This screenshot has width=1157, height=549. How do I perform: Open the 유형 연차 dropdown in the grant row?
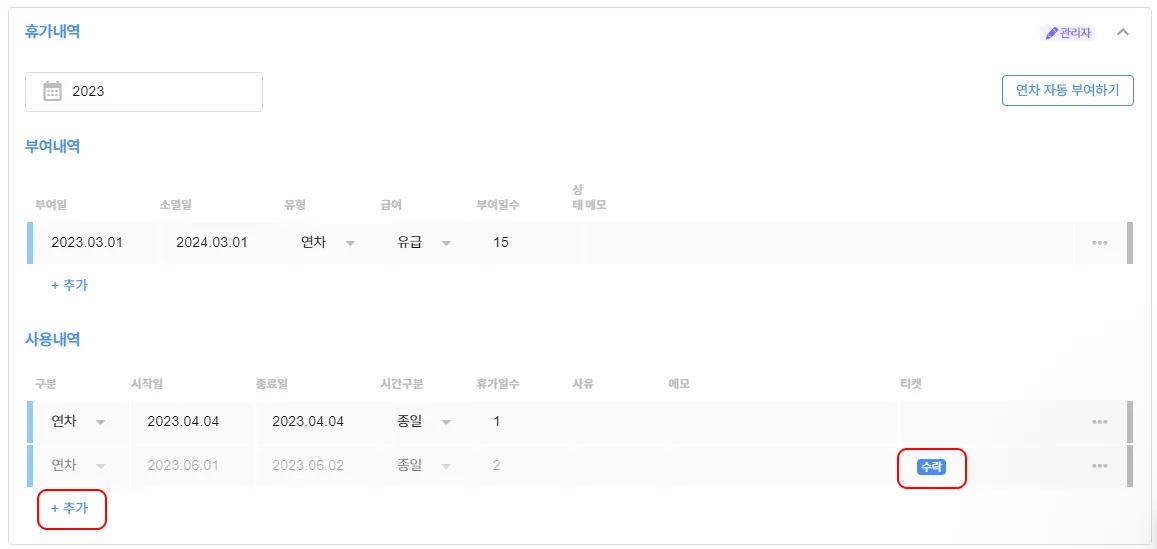coord(328,242)
